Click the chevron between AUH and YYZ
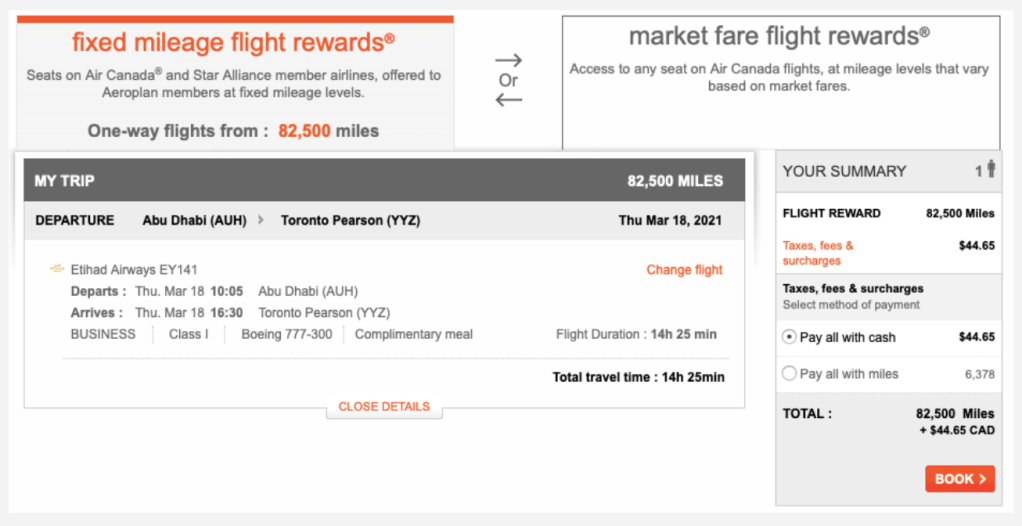Screen dimensions: 1022x526 261,220
